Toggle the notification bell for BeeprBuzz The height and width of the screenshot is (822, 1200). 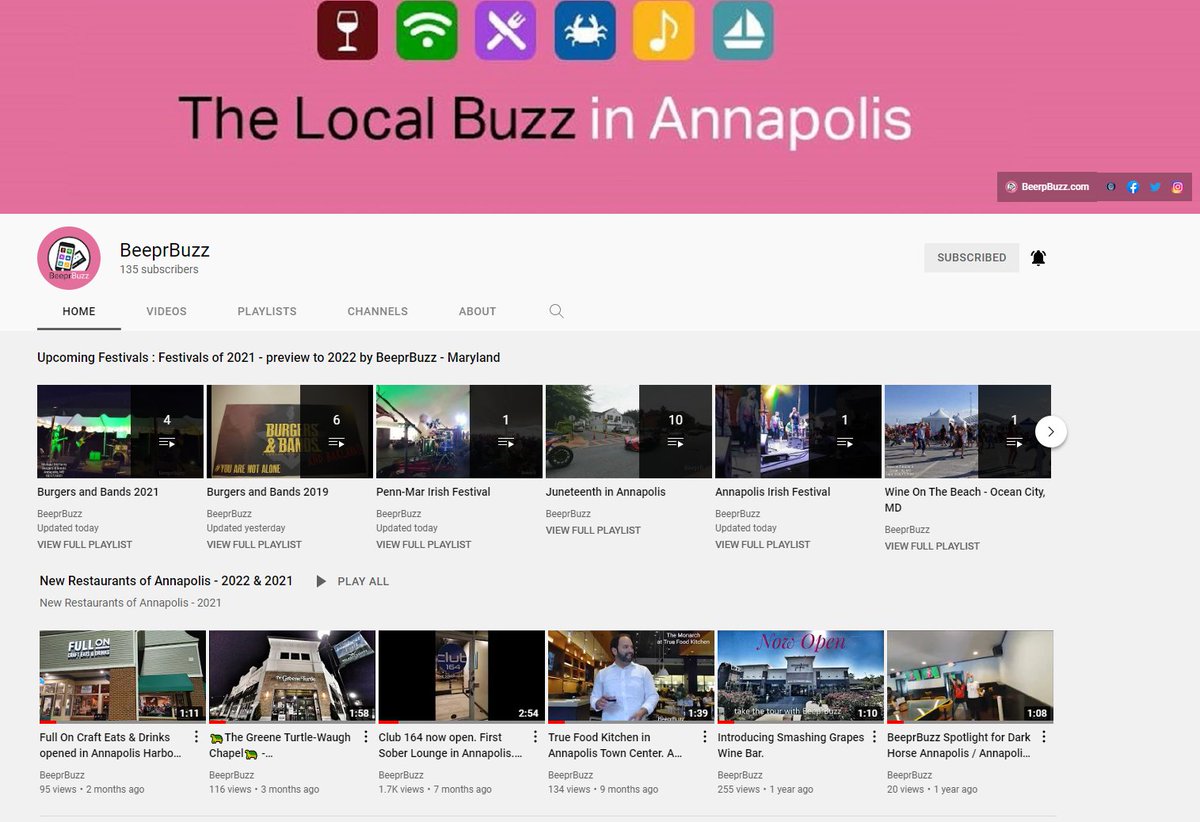1038,258
